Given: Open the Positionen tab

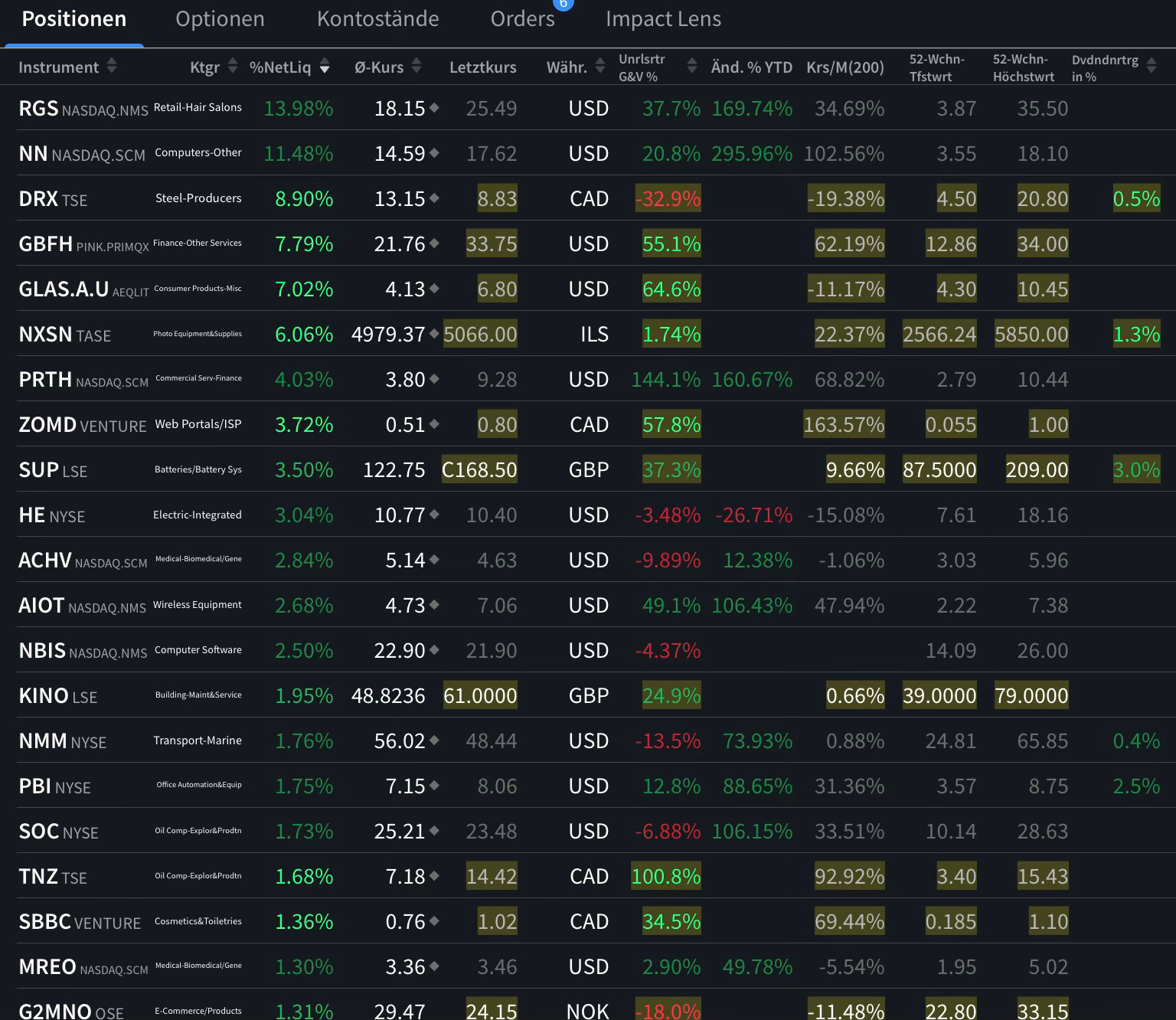Looking at the screenshot, I should point(74,19).
